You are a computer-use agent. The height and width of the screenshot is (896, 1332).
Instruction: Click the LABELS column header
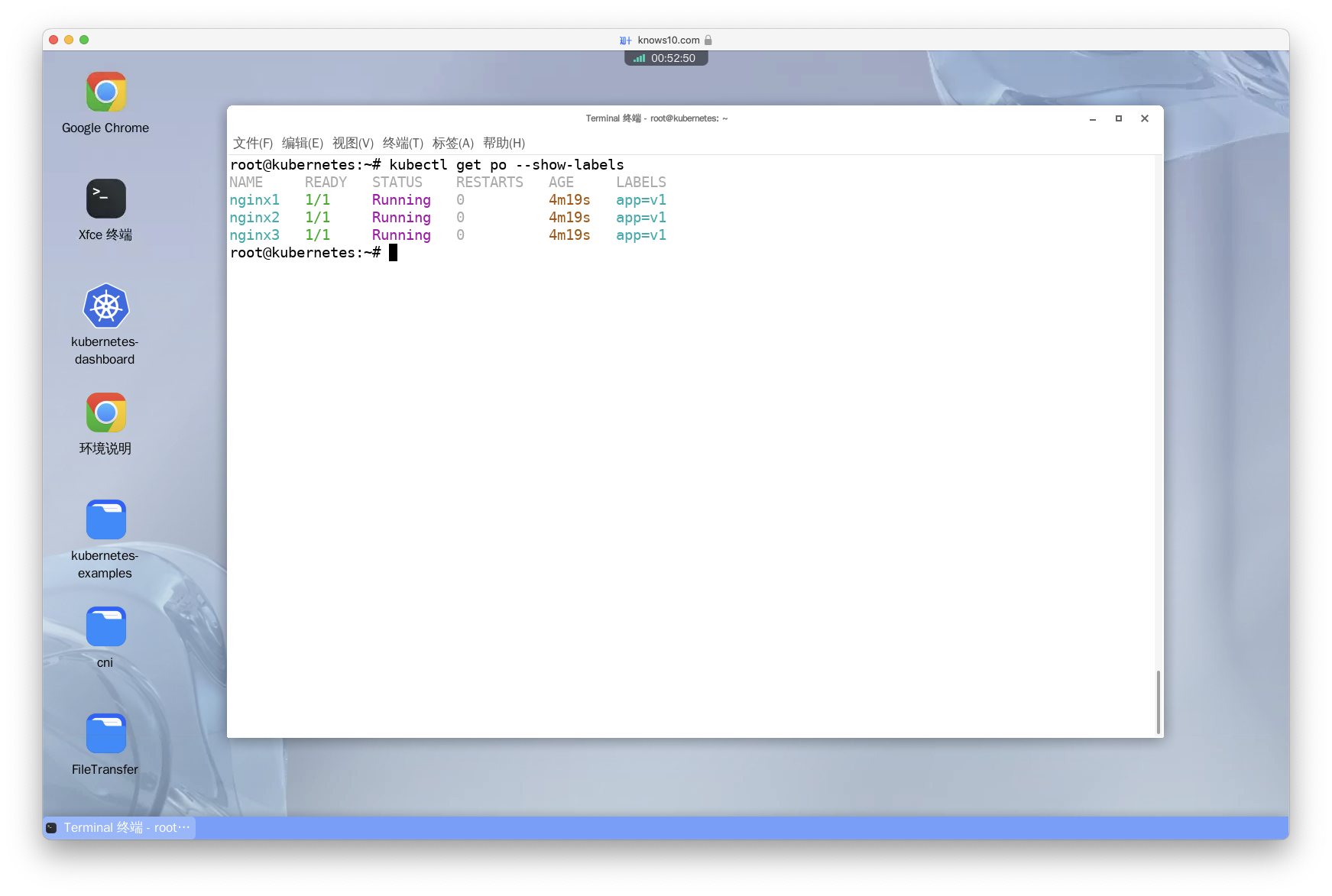[641, 183]
